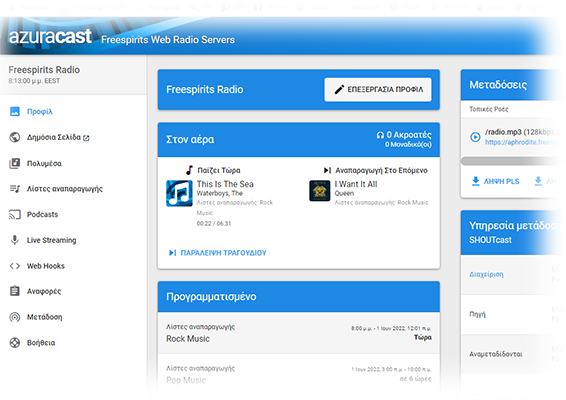Click the Πολυμέσα media library icon
Screen dimensions: 566x400
[14, 164]
